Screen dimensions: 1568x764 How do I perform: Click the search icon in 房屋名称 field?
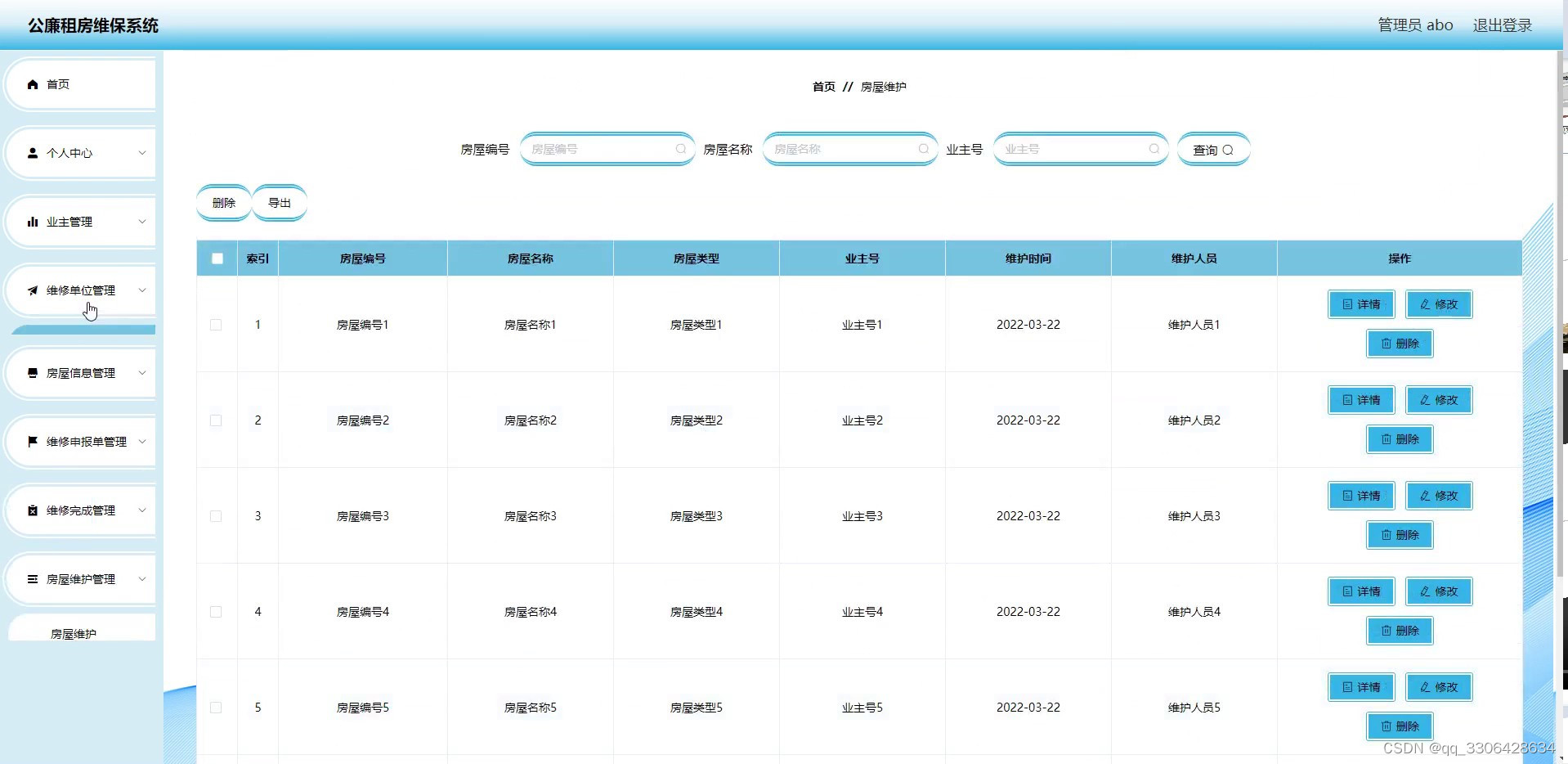(923, 149)
